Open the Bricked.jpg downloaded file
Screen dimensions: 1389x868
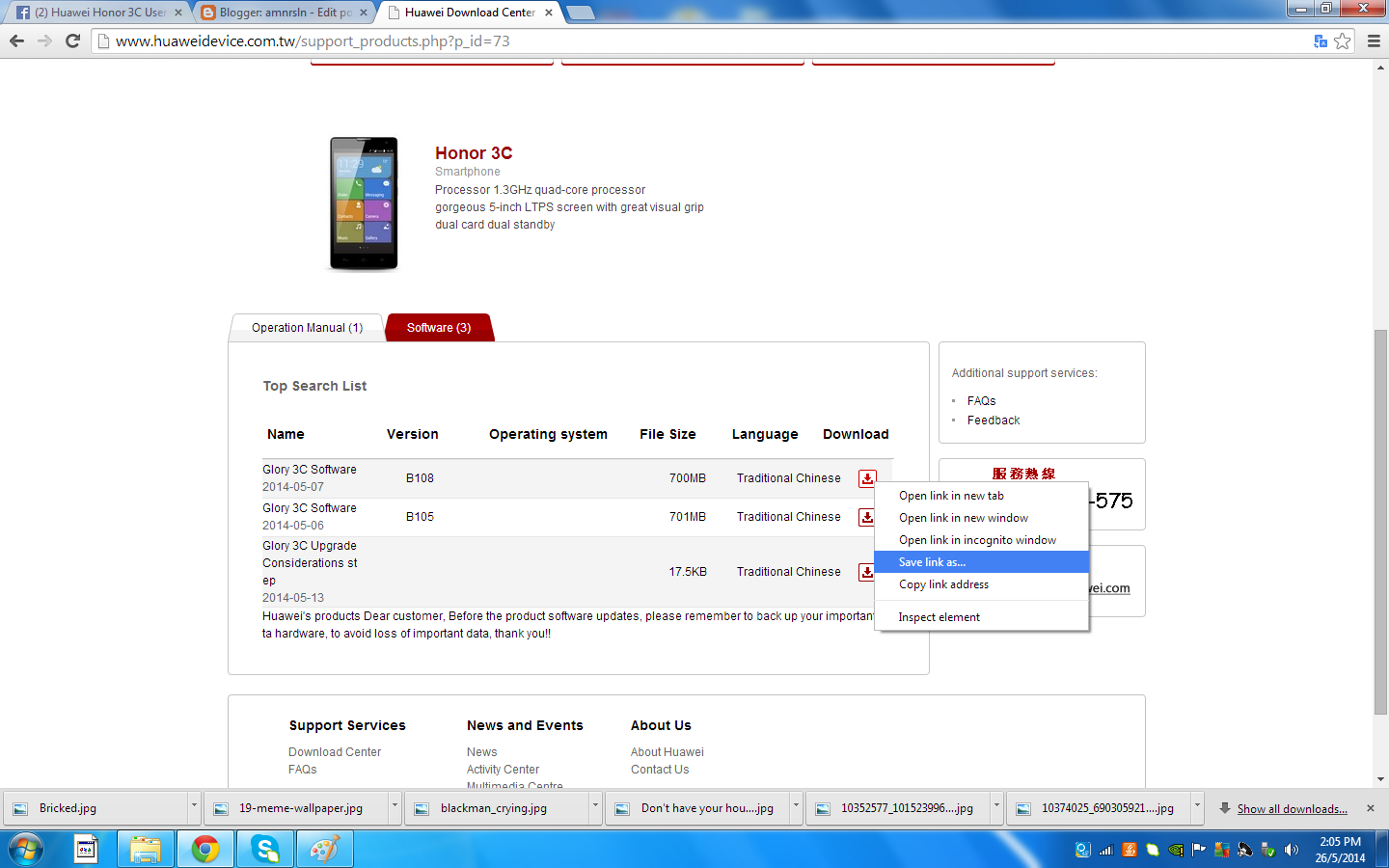click(96, 808)
